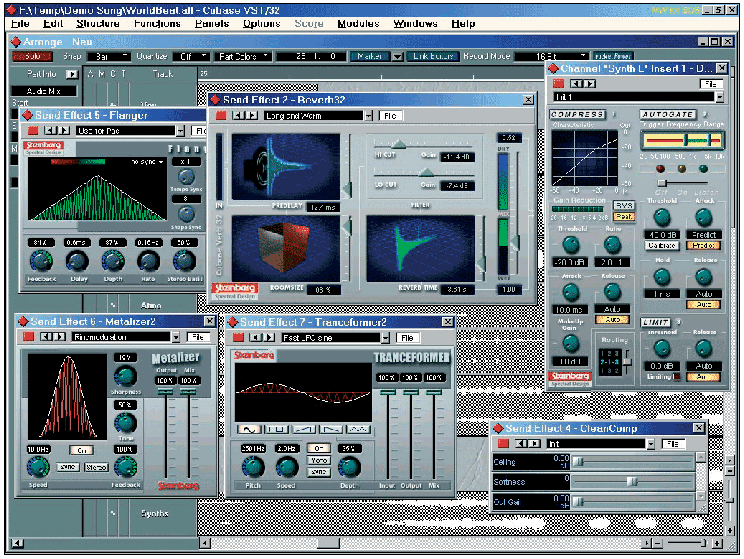This screenshot has height=559, width=744.
Task: Open Metalizer2 preset dropdown arrow
Action: pyautogui.click(x=176, y=337)
